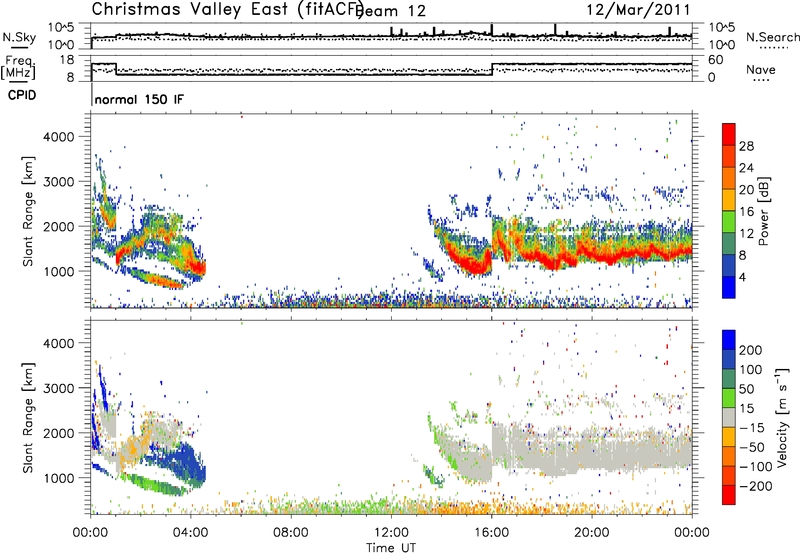The width and height of the screenshot is (800, 554).
Task: Click the date '12/Mar/2011'
Action: 638,10
